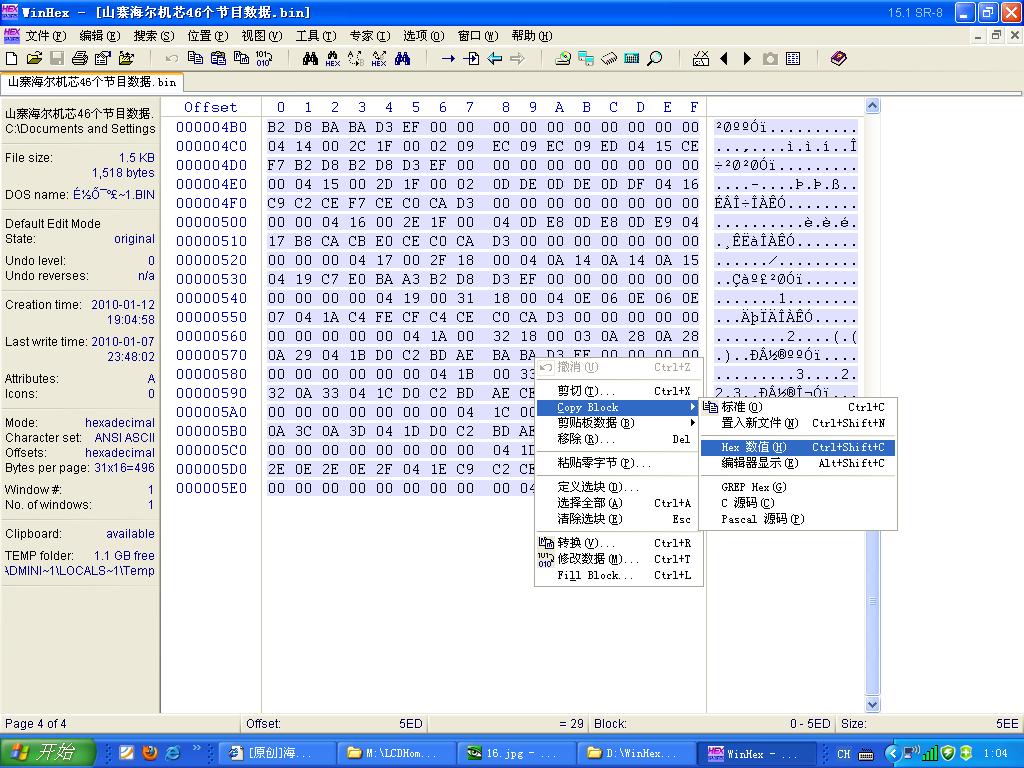
Task: Click the Modify Data 101/010 toolbar icon
Action: pos(264,59)
